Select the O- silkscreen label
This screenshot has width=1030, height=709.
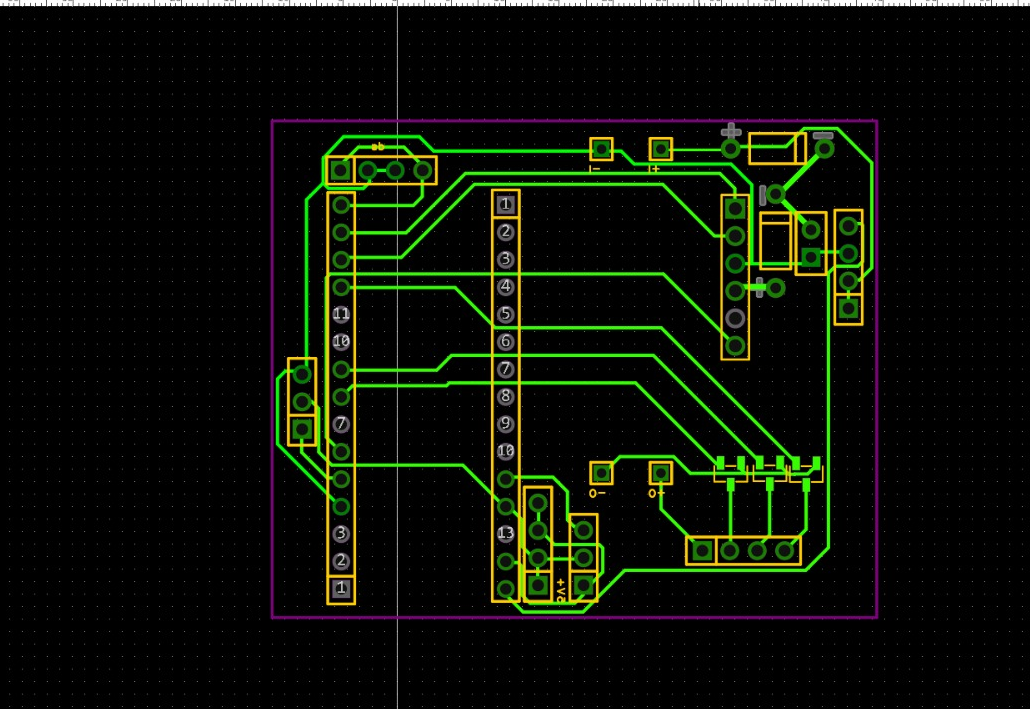click(597, 493)
